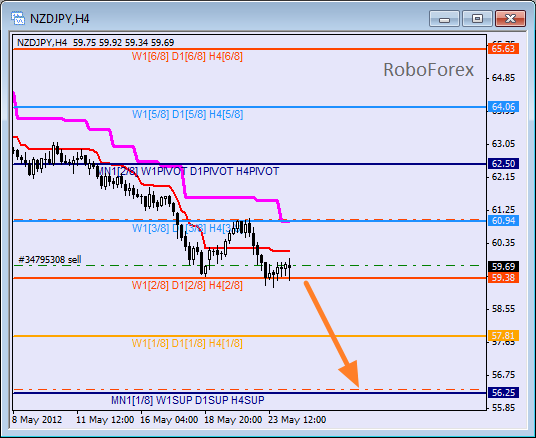Click the RoboForex watermark text
This screenshot has height=438, width=536.
pyautogui.click(x=429, y=70)
